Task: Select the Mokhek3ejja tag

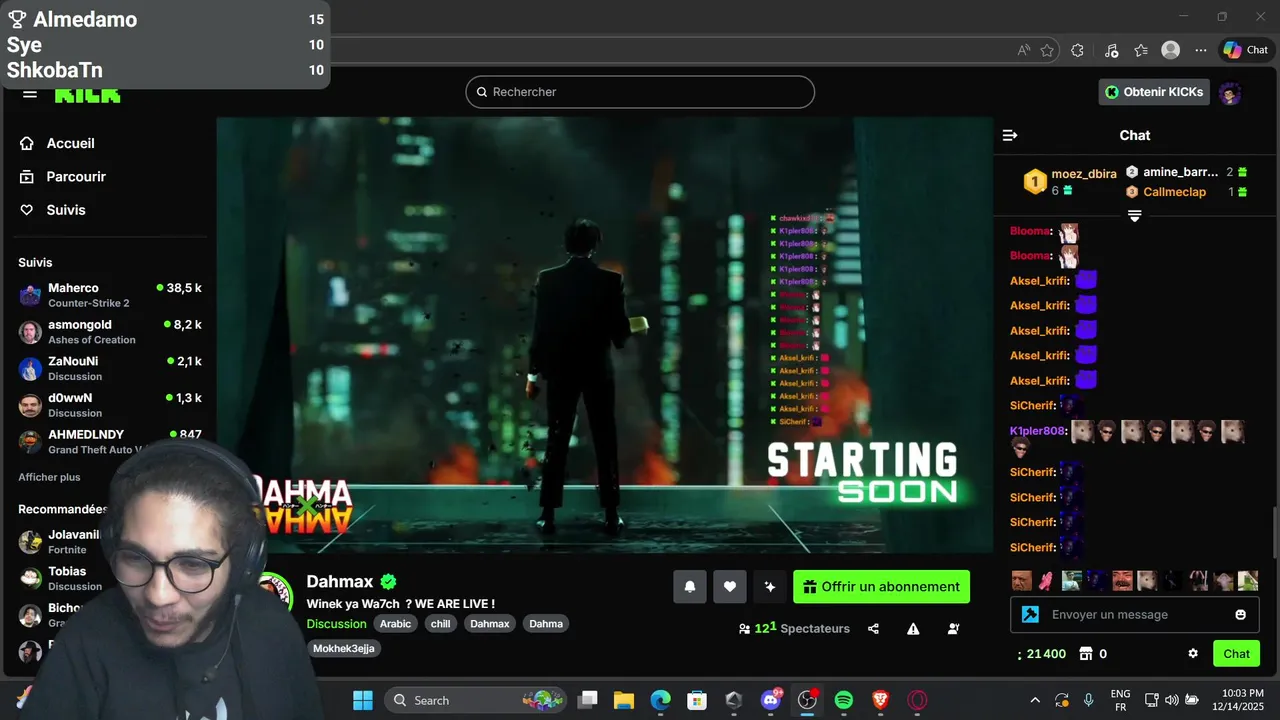Action: tap(344, 649)
